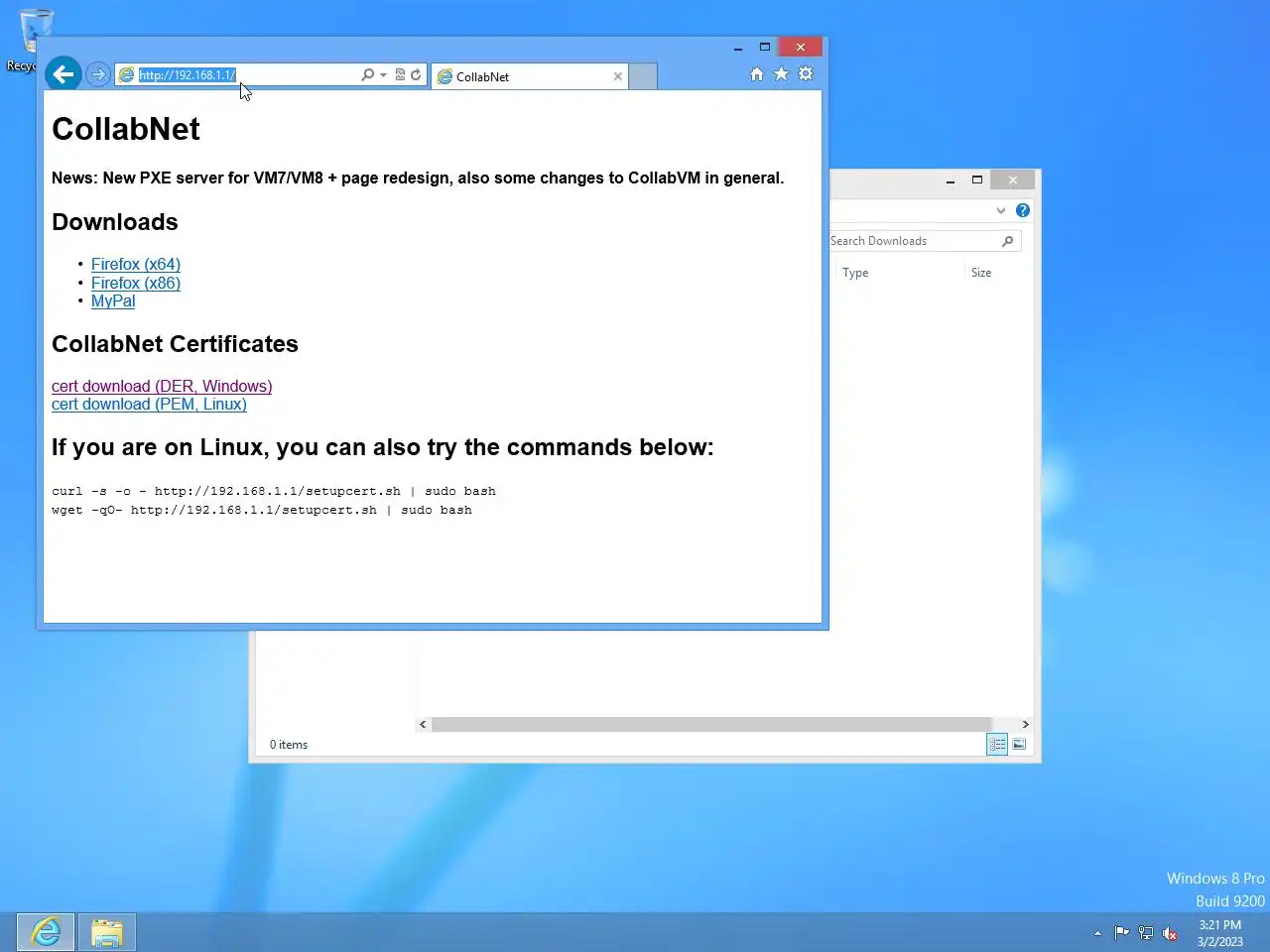This screenshot has height=952, width=1270.
Task: Open the taskbar clock showing 3:21 PM
Action: 1220,933
